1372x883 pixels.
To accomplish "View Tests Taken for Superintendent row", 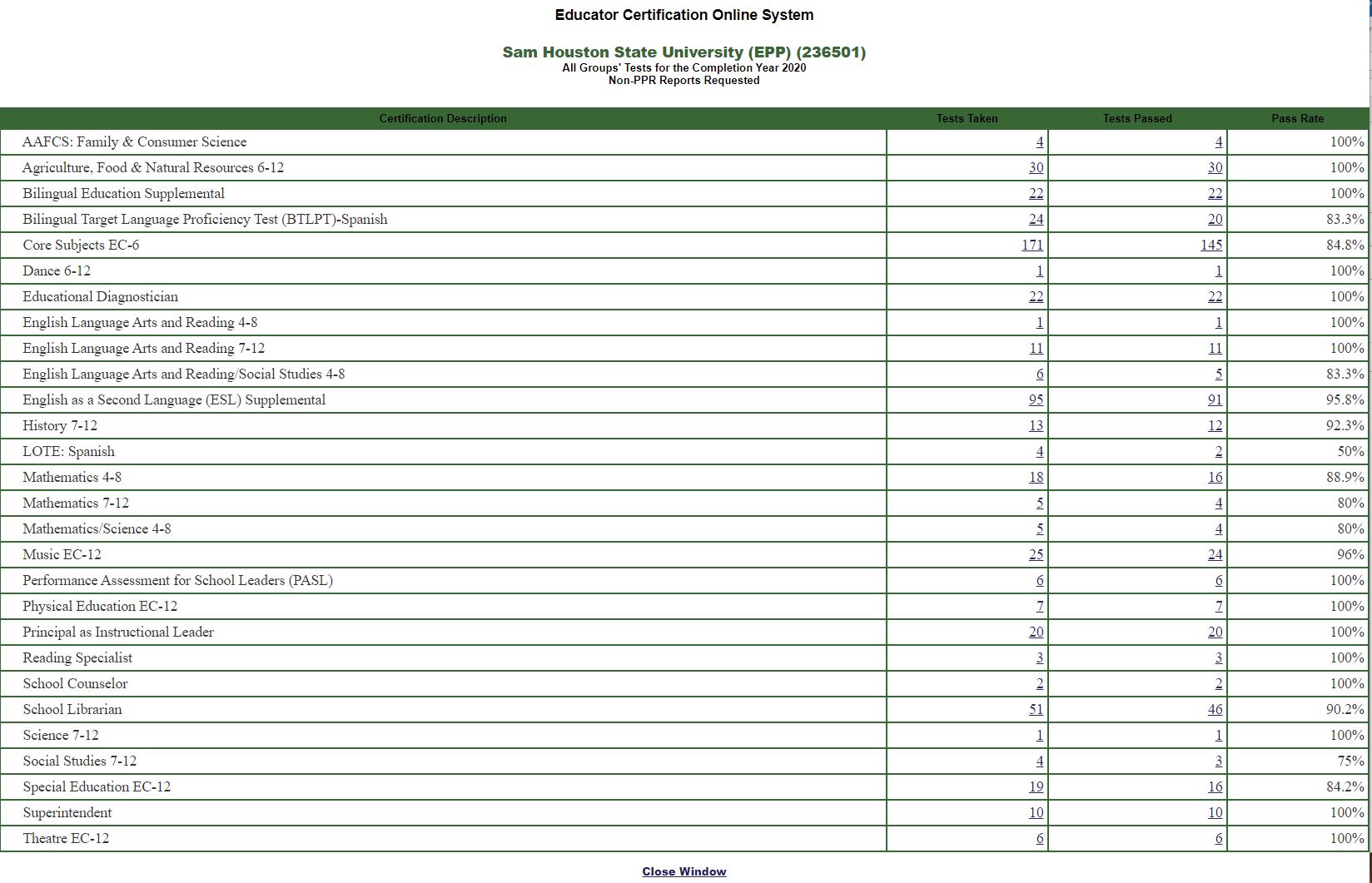I will click(1036, 812).
